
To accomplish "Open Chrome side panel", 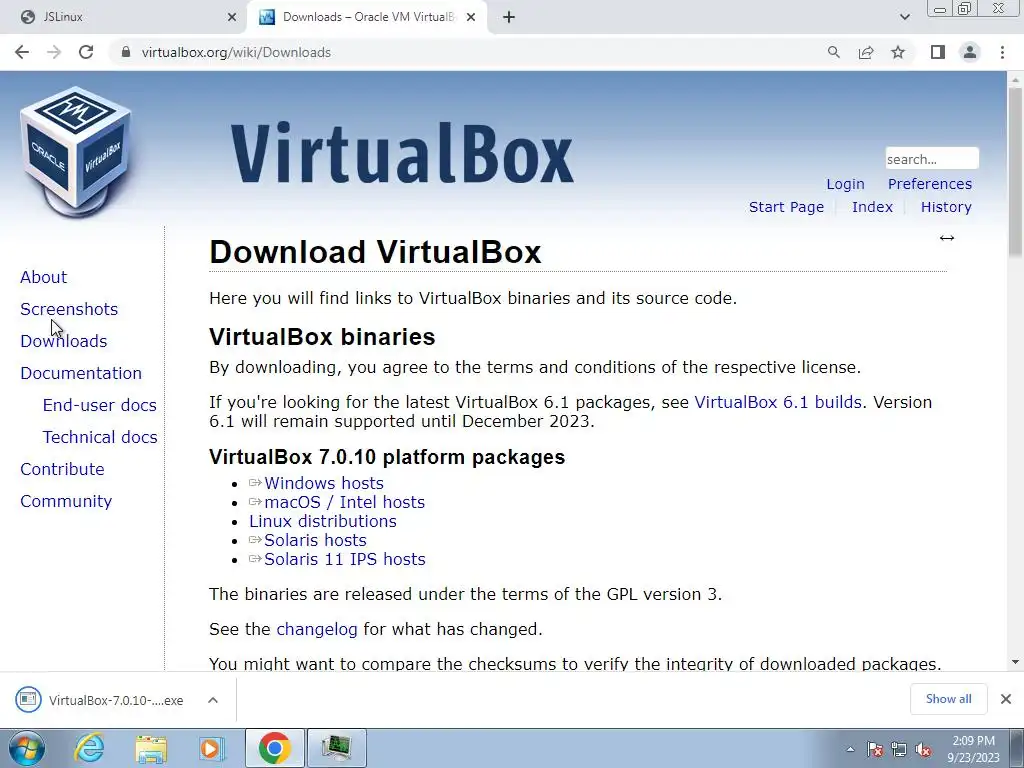I will (x=938, y=52).
